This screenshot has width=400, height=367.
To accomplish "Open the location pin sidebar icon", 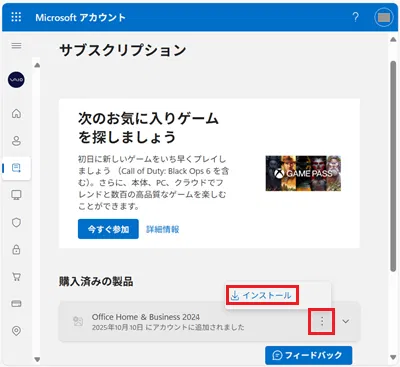I will [x=16, y=331].
